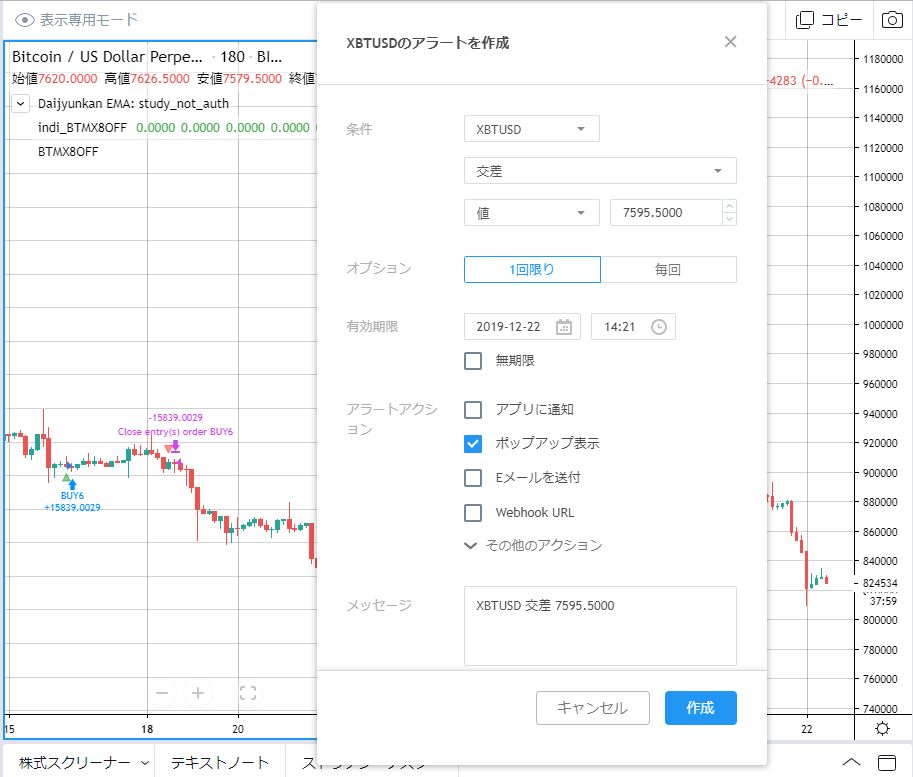913x777 pixels.
Task: Click the clock icon in time field
Action: pyautogui.click(x=658, y=327)
